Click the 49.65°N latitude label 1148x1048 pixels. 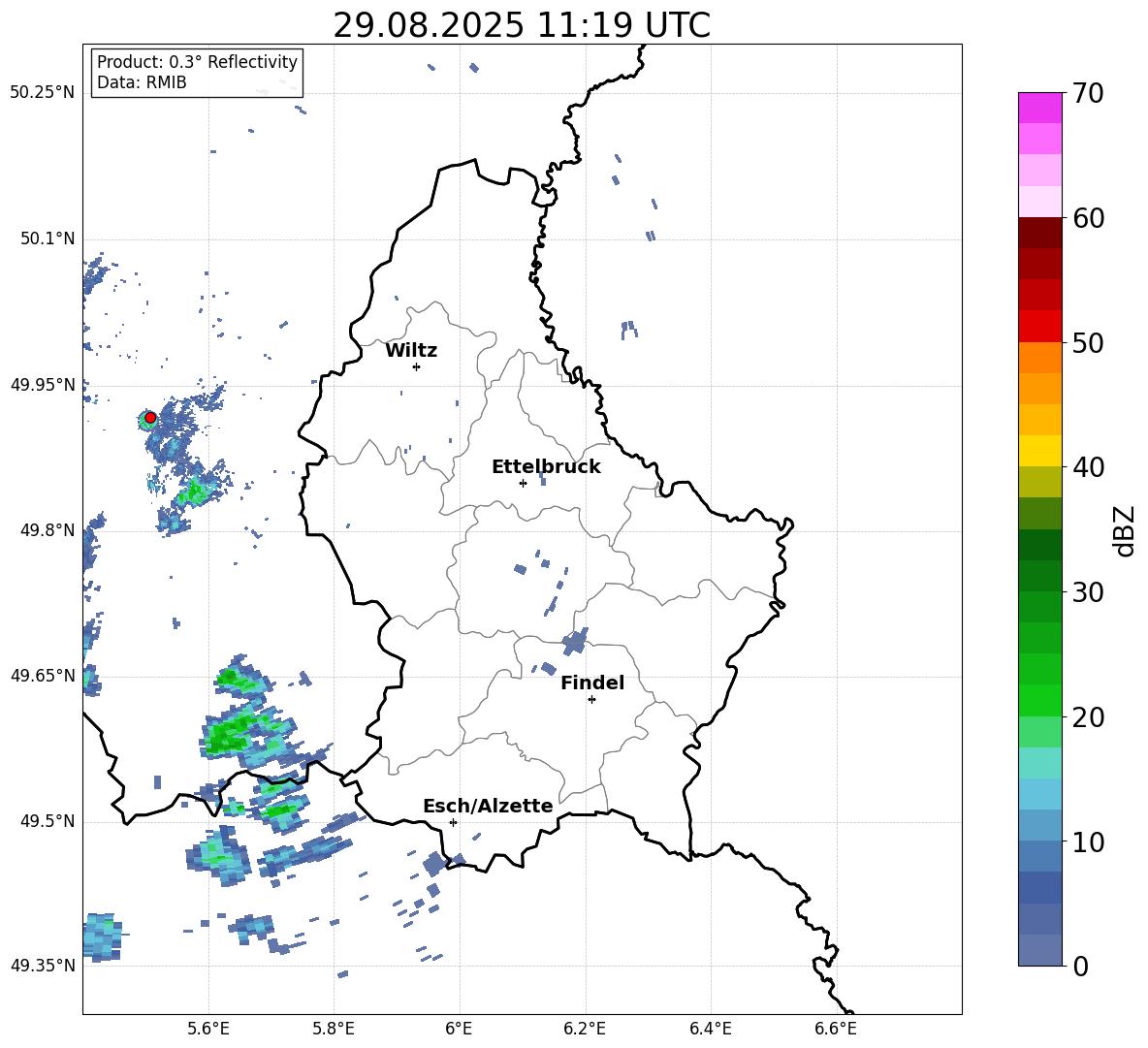(x=43, y=676)
